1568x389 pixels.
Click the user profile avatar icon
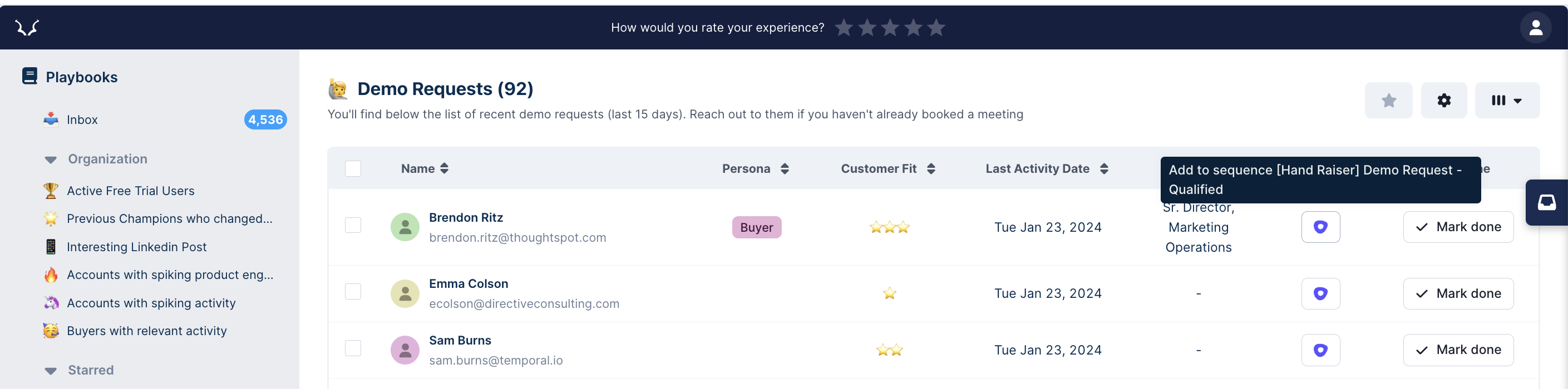click(x=1535, y=27)
